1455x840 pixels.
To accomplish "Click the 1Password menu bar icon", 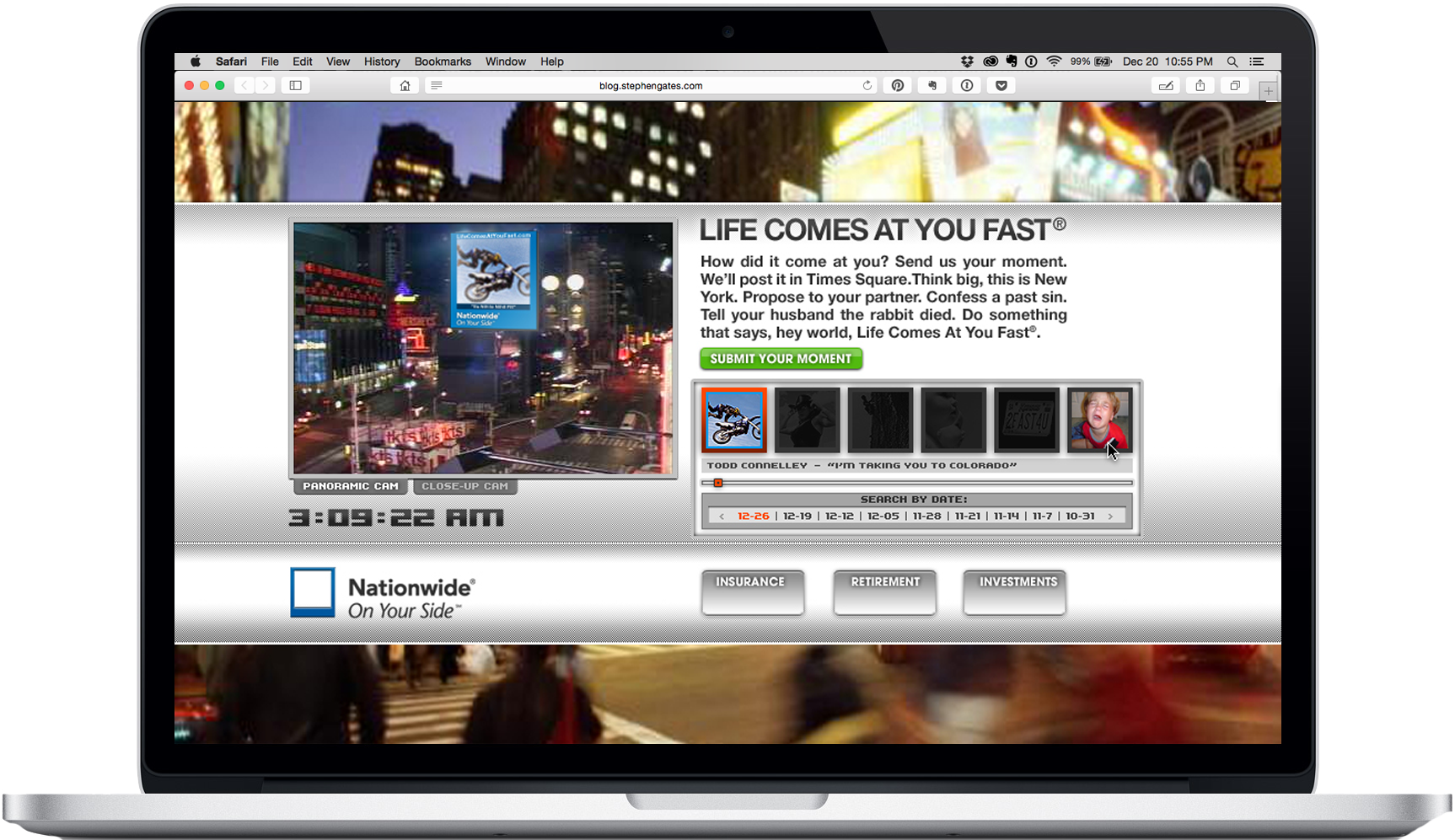I will pos(1031,62).
